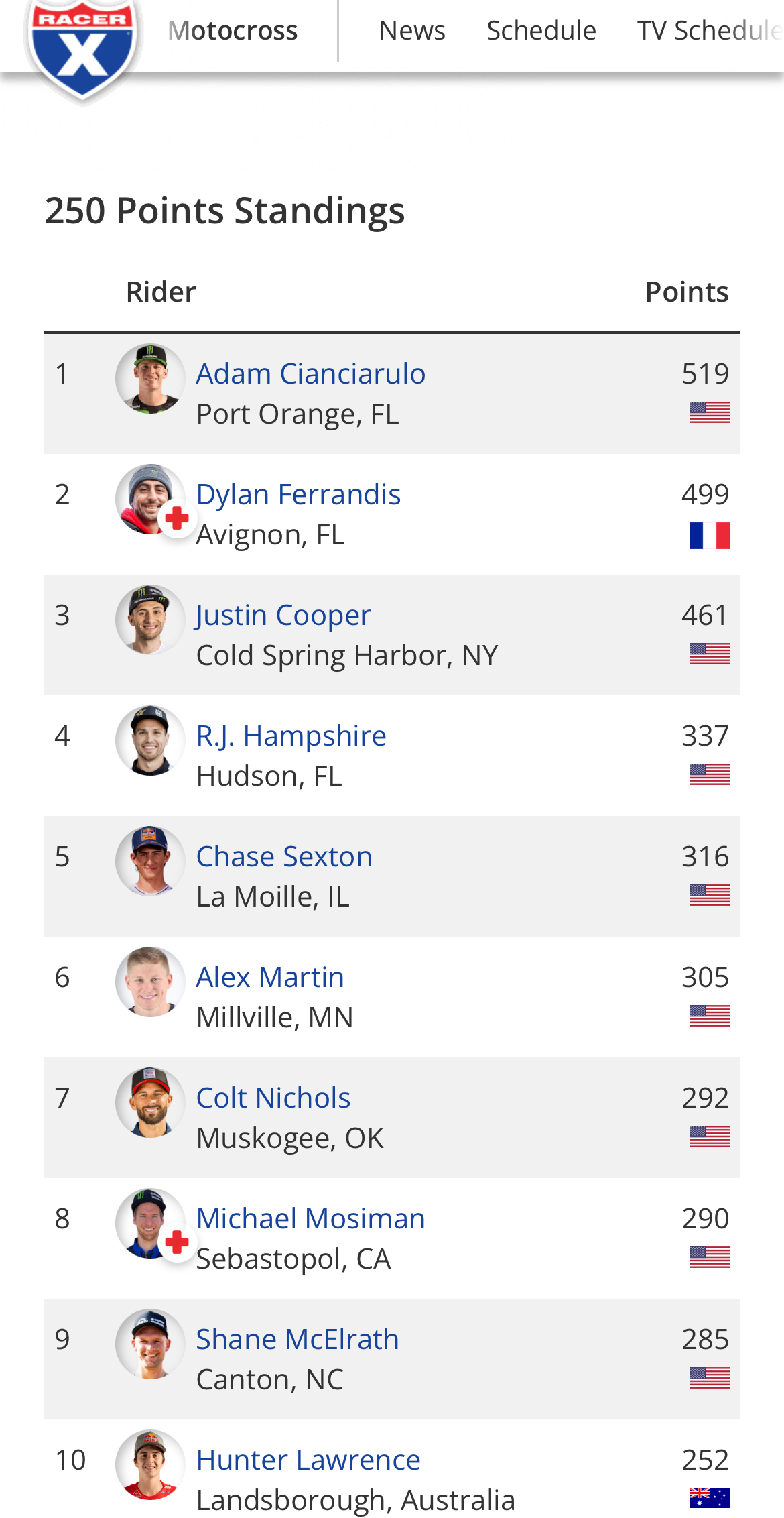Click the French flag icon beside Ferrandis
Screen dimensions: 784x1518
[x=709, y=536]
